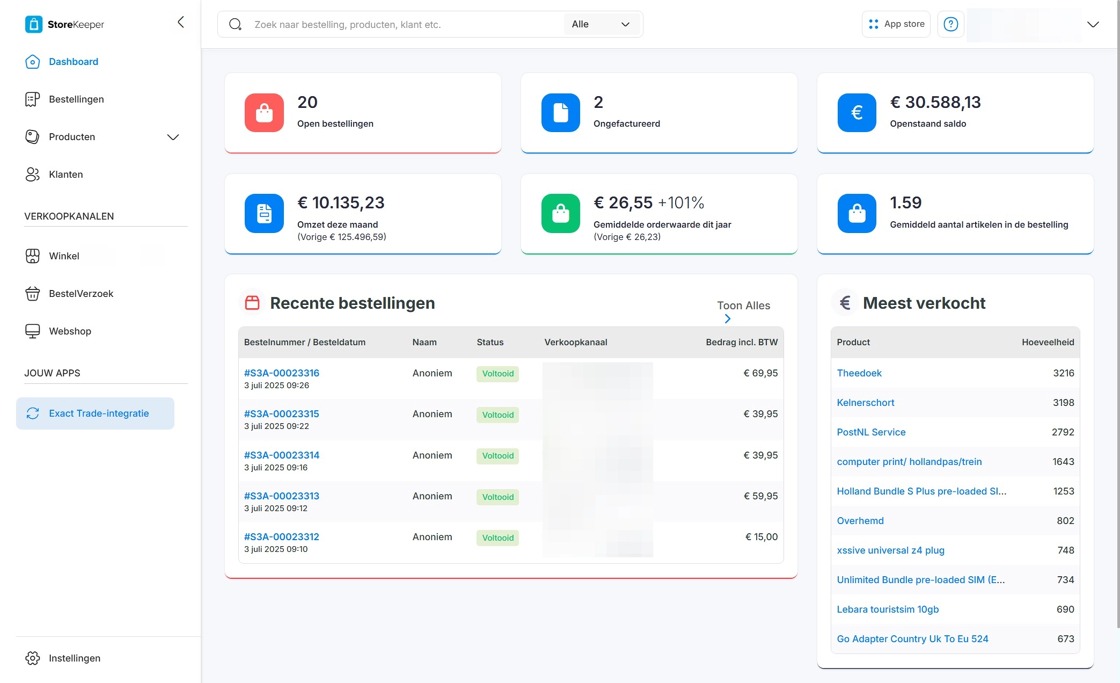The image size is (1120, 683).
Task: Open order #S3A-00023312
Action: 281,537
